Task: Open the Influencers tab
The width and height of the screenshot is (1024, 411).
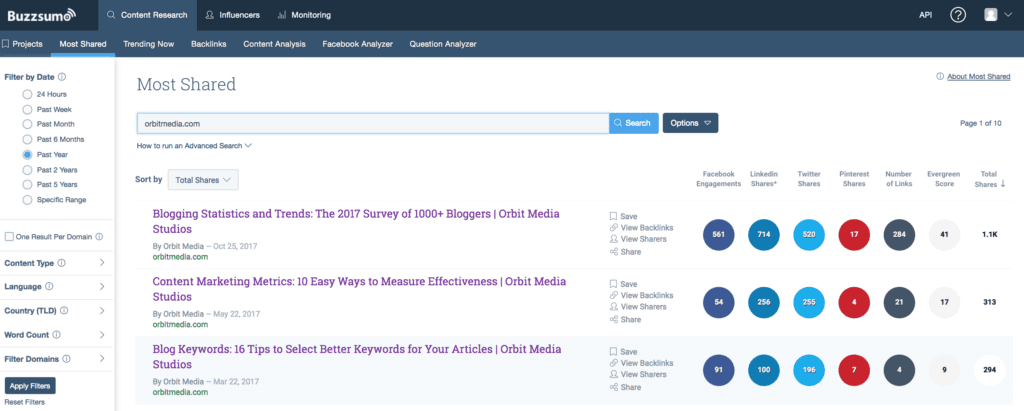Action: (232, 15)
